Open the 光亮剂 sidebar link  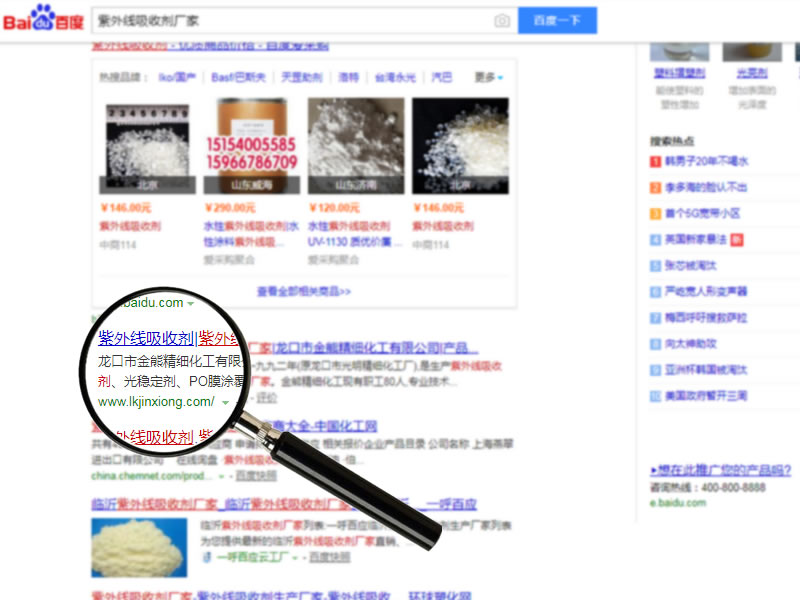point(752,73)
